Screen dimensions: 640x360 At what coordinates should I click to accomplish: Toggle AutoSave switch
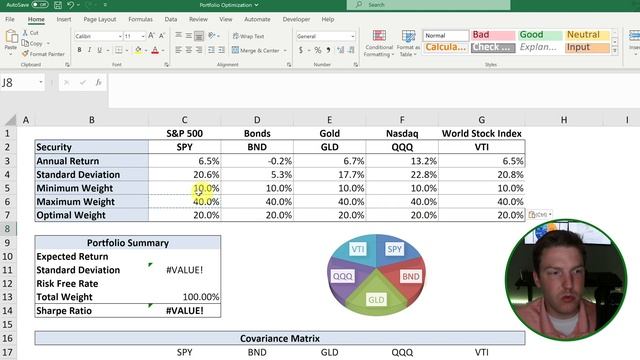pos(40,5)
